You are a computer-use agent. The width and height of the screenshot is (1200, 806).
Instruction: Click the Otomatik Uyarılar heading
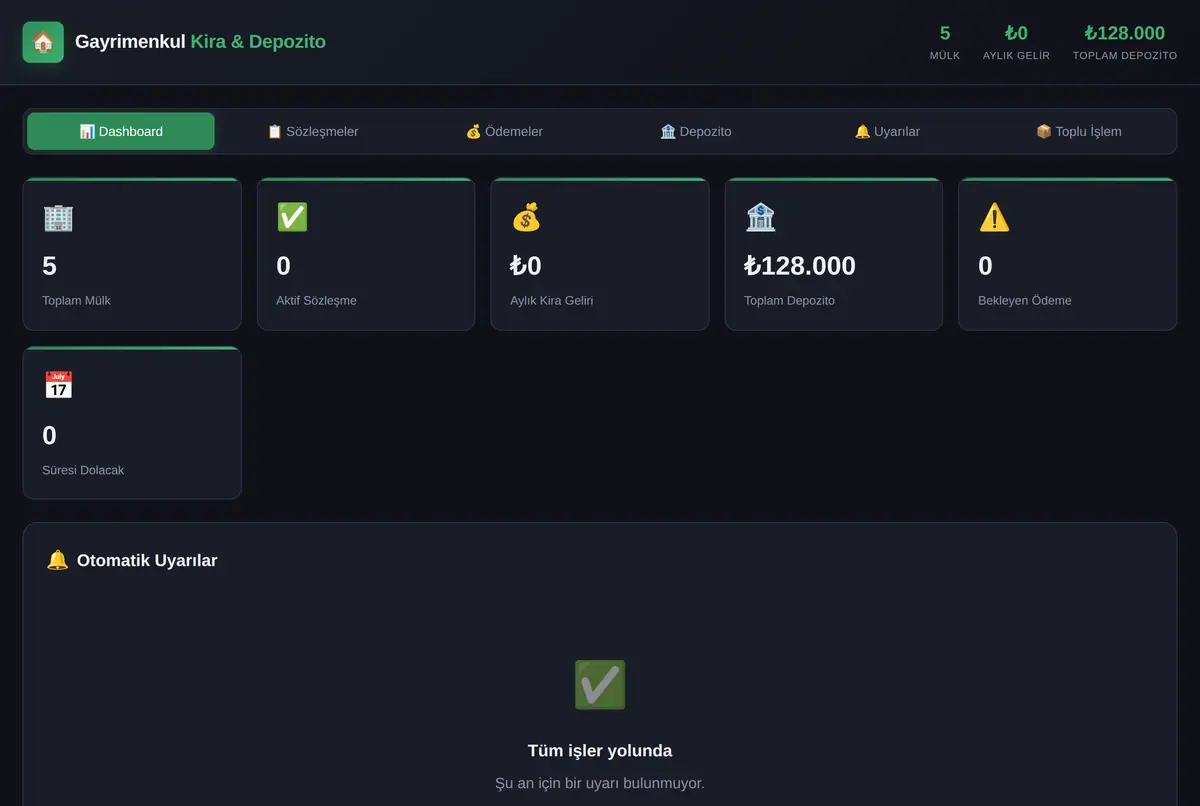click(147, 560)
